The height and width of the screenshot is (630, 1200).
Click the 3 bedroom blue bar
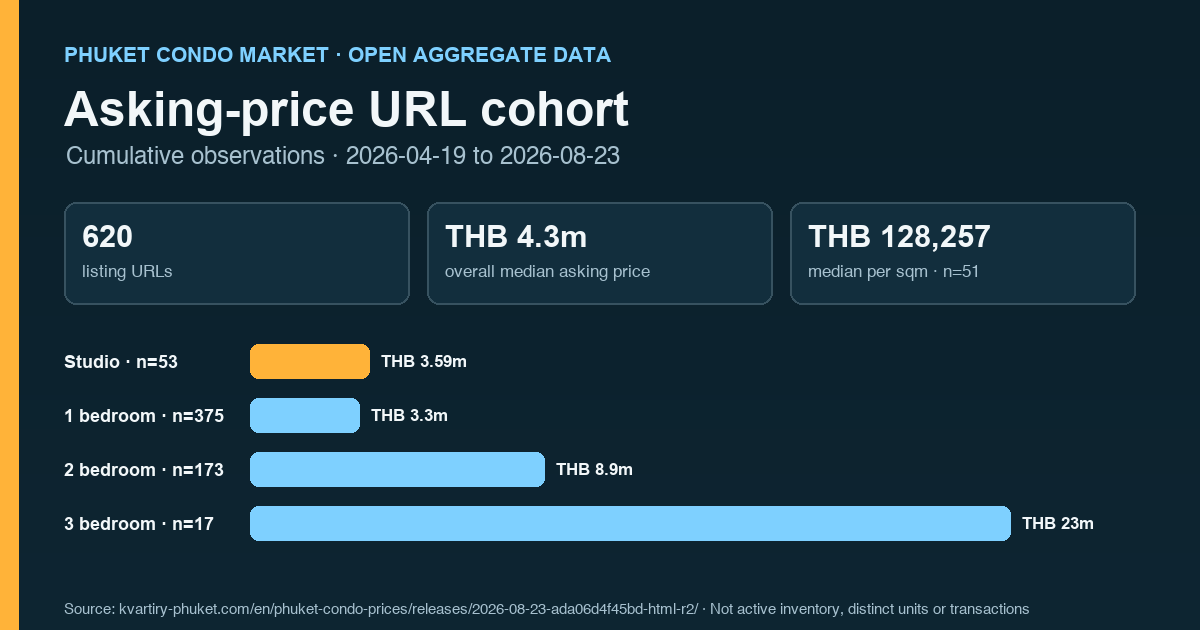point(630,523)
